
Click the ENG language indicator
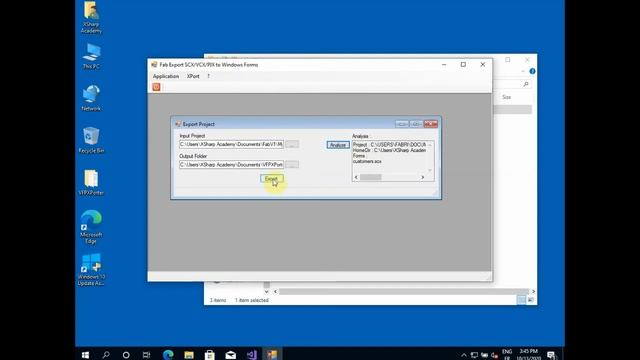click(x=507, y=352)
